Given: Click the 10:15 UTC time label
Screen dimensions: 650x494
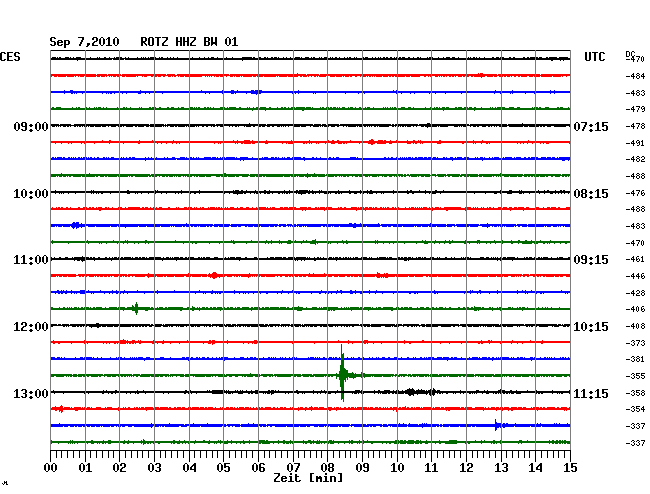Looking at the screenshot, I should 591,327.
